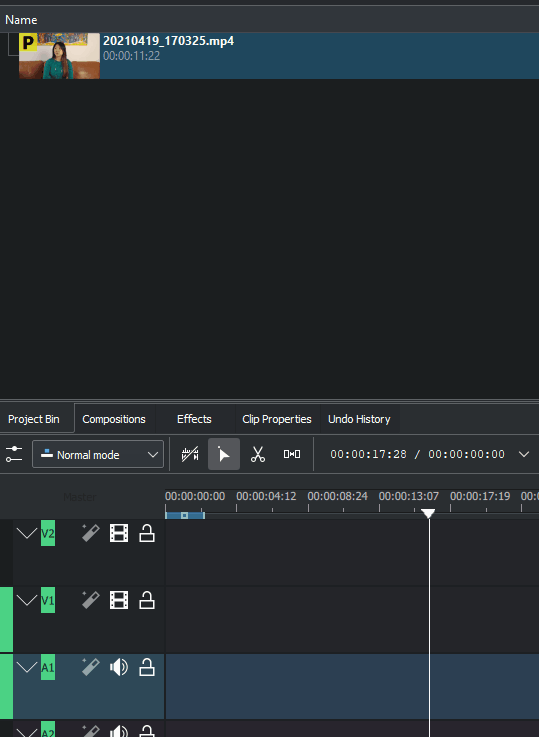Switch to the Compositions tab

(x=114, y=419)
